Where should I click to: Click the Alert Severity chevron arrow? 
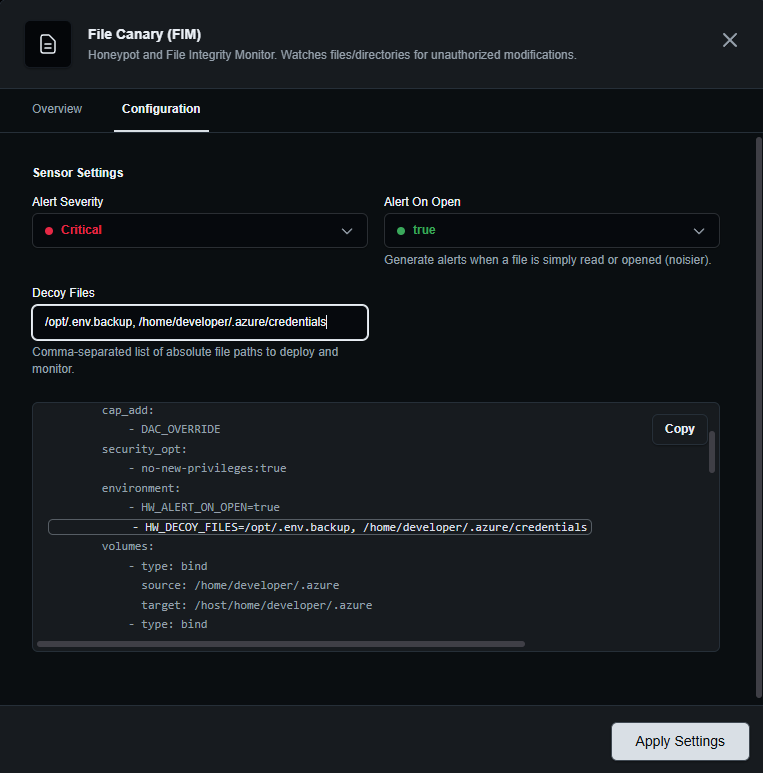point(347,231)
